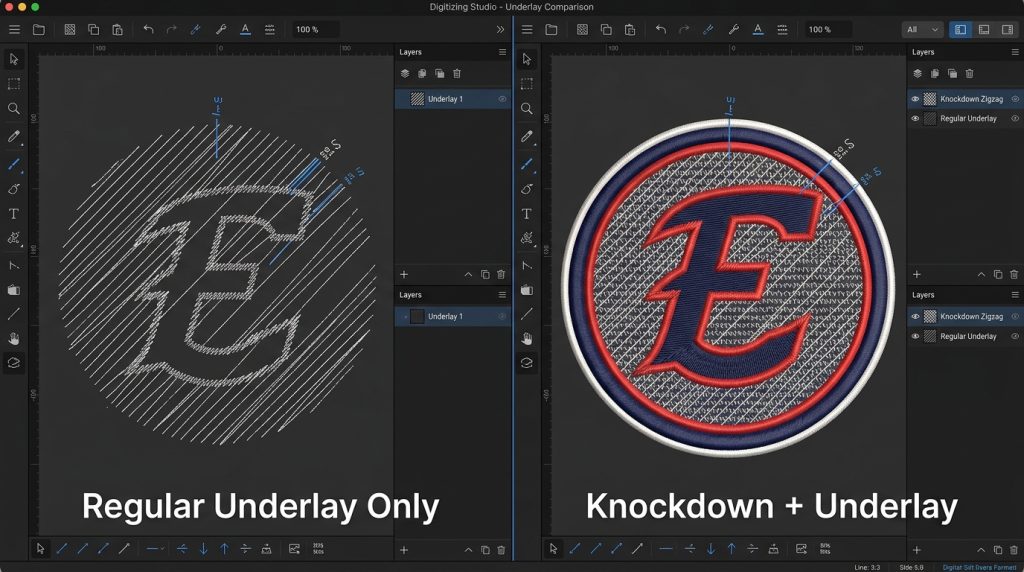1024x572 pixels.
Task: Click the image icon in left pane bottom toolbar
Action: click(x=295, y=549)
